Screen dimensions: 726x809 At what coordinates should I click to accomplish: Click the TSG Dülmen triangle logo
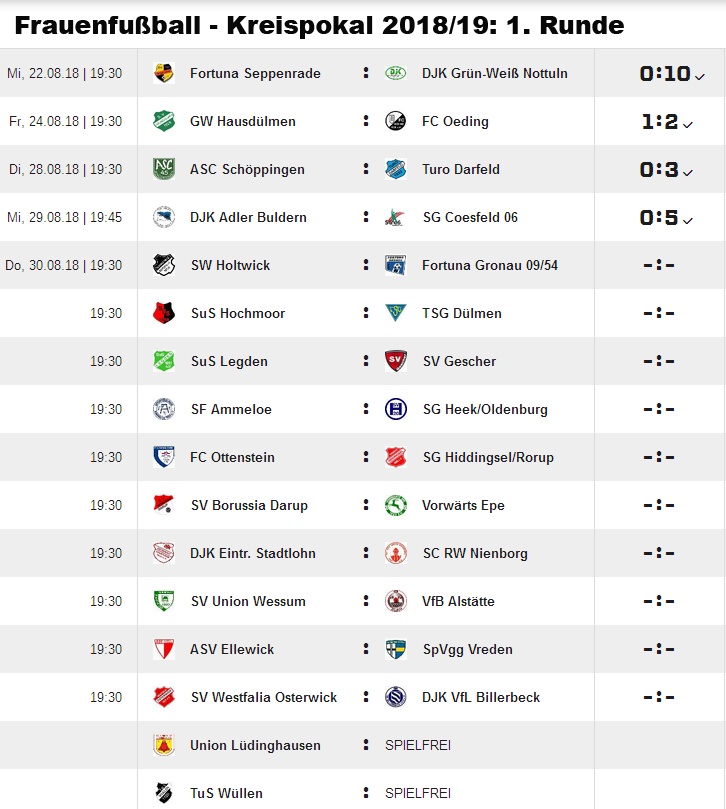(x=395, y=313)
